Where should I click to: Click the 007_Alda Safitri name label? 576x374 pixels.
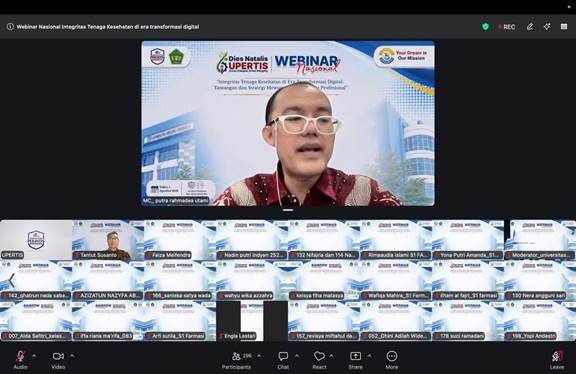[36, 336]
